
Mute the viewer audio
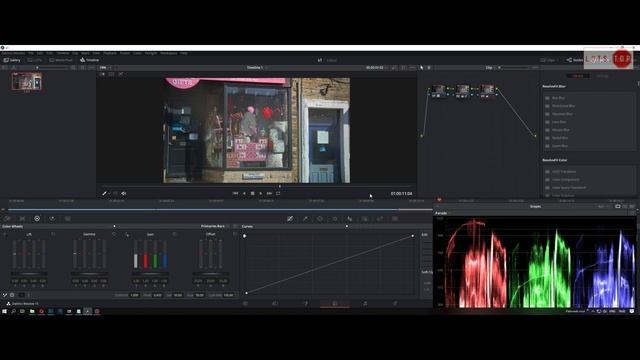click(x=124, y=193)
